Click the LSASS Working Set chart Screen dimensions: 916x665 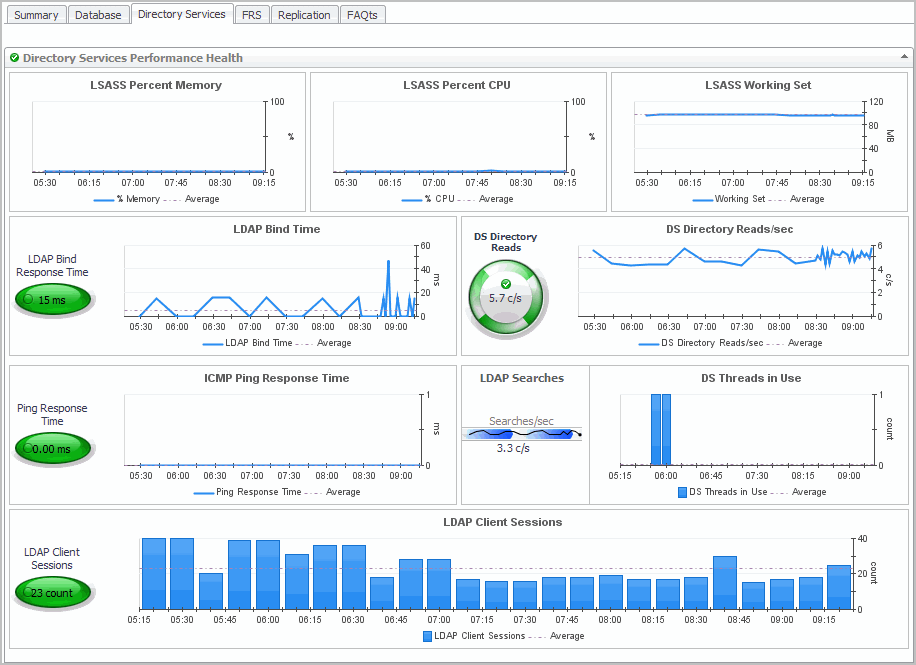750,137
